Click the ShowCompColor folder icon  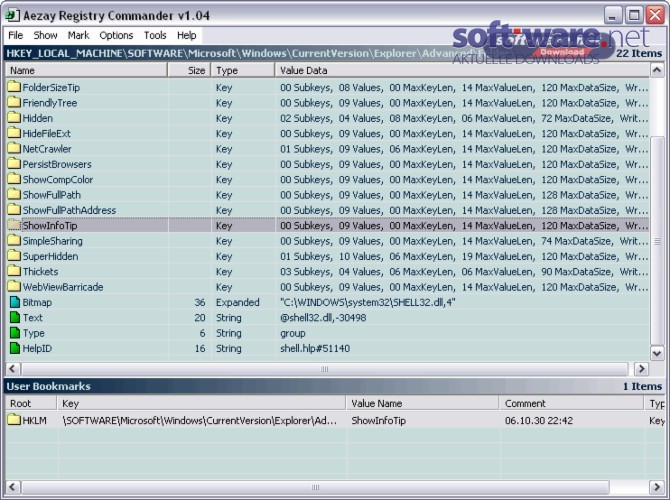click(14, 179)
